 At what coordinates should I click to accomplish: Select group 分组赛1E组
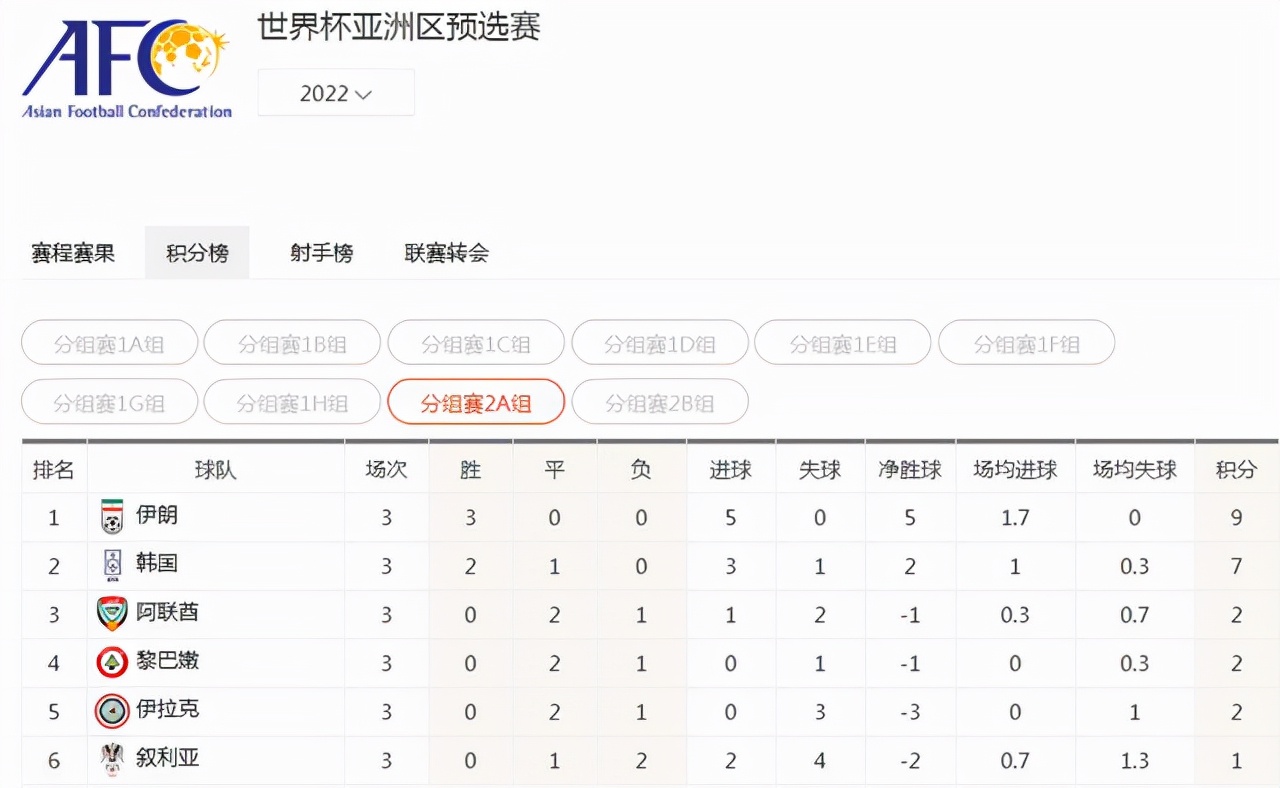tap(843, 344)
